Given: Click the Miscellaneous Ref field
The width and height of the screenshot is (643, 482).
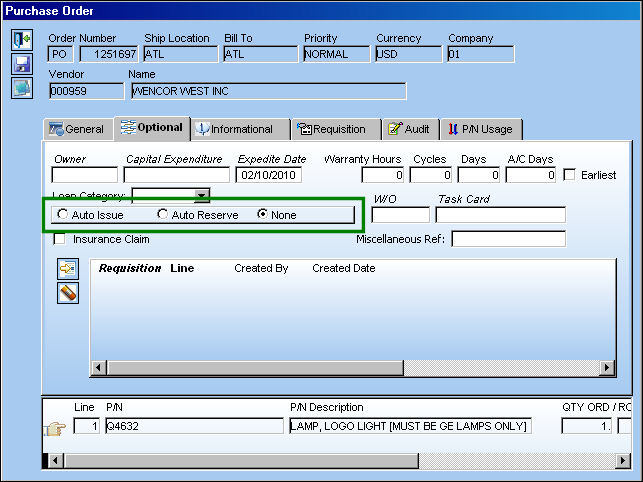Looking at the screenshot, I should [x=509, y=239].
